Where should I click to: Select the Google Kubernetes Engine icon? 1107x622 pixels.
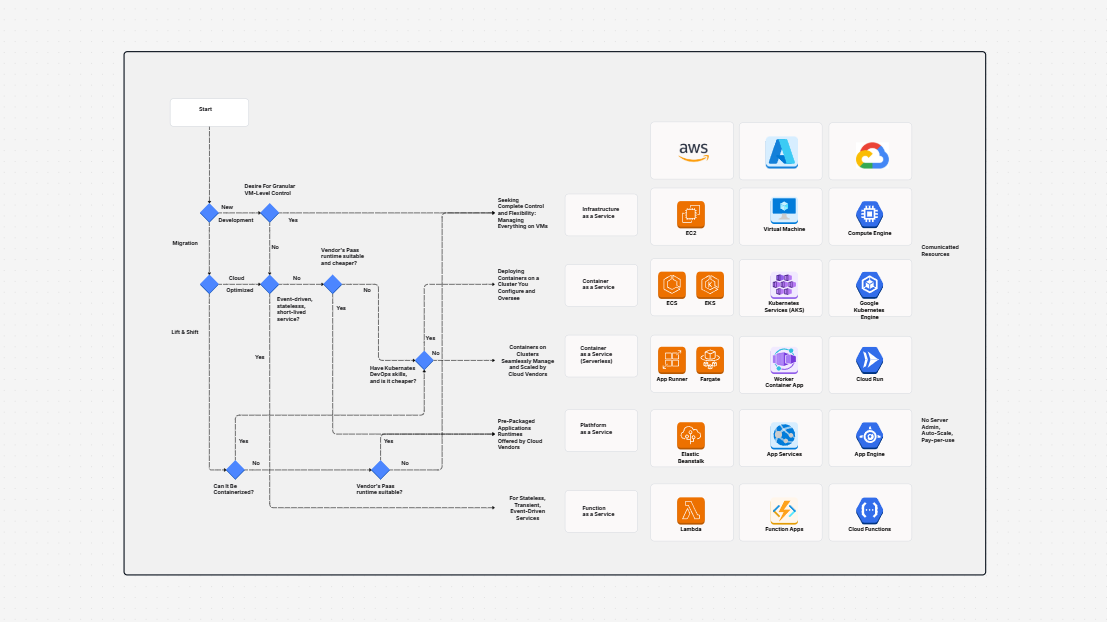coord(869,285)
